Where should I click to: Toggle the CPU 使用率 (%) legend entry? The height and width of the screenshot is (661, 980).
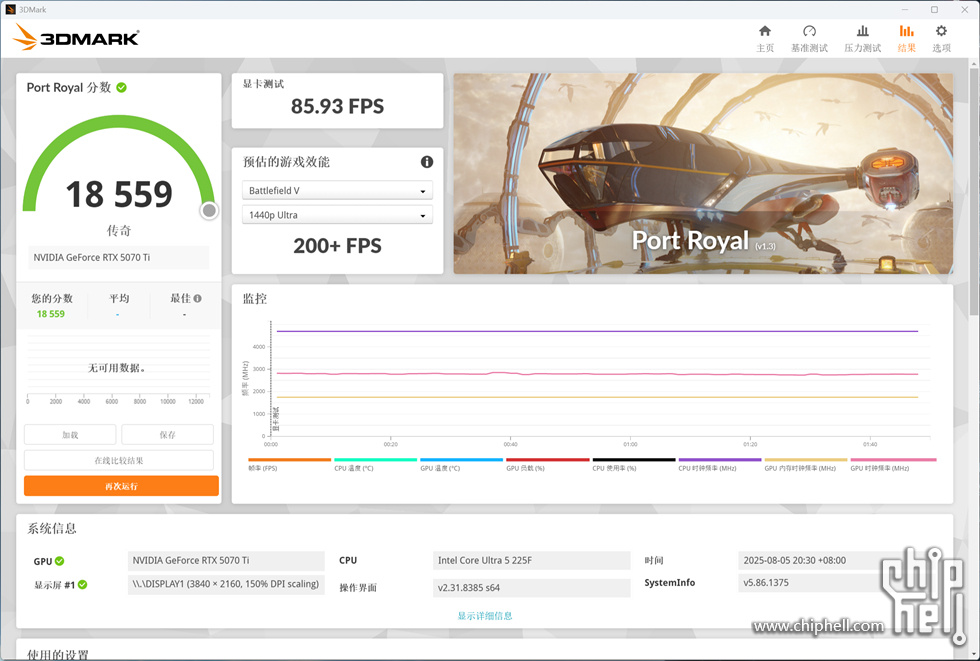tap(634, 464)
